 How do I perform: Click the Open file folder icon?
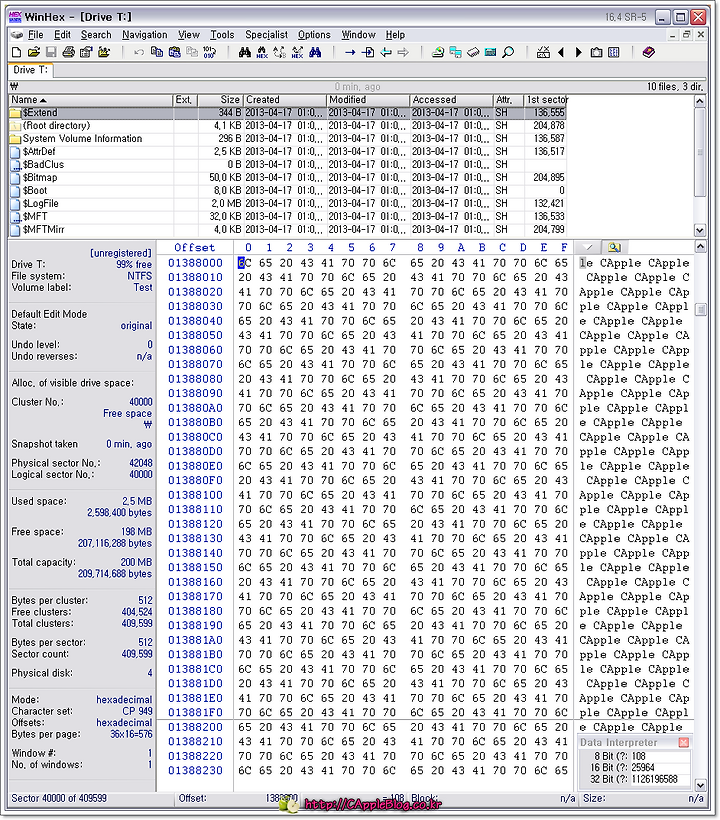click(x=34, y=52)
